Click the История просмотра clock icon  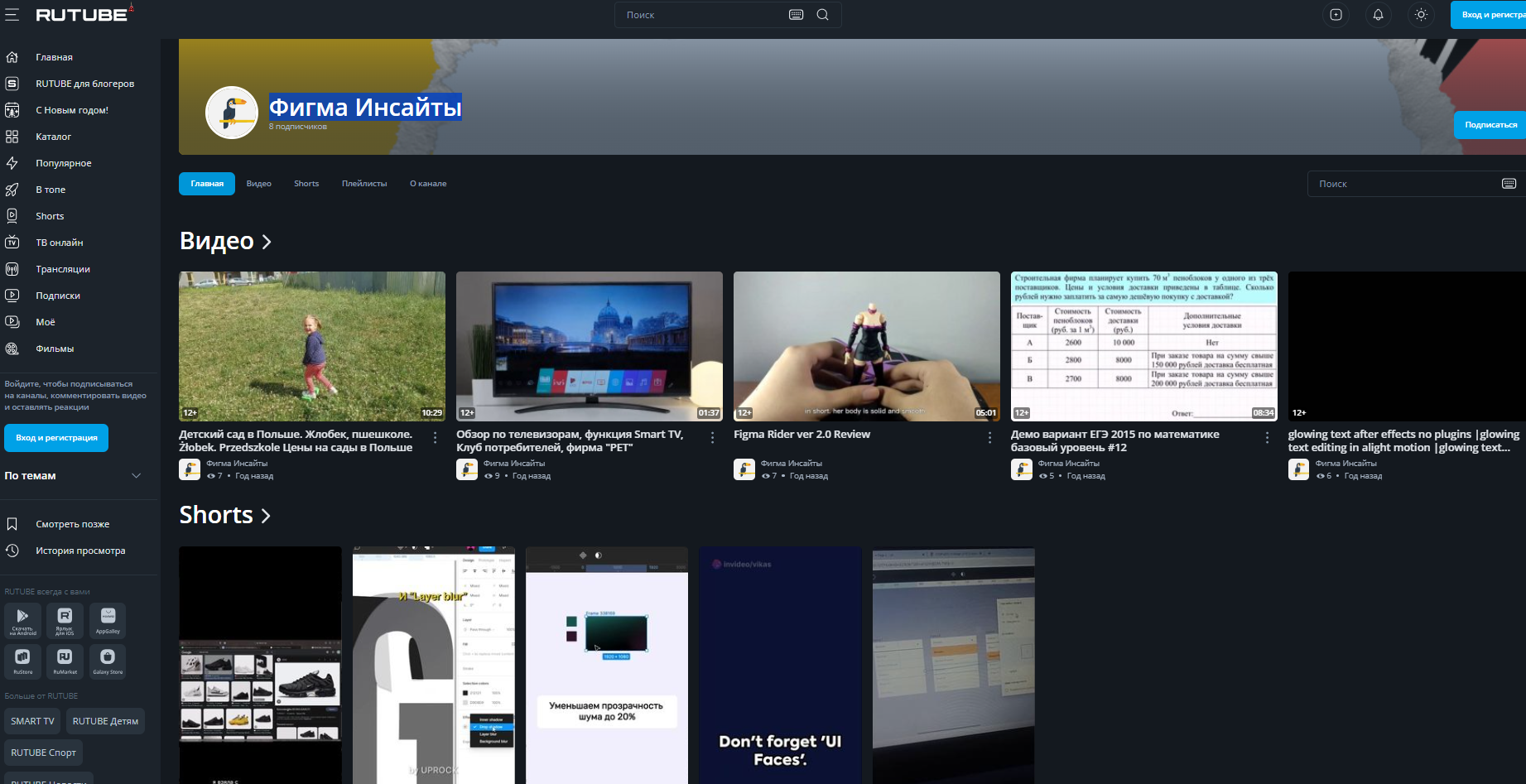[12, 551]
